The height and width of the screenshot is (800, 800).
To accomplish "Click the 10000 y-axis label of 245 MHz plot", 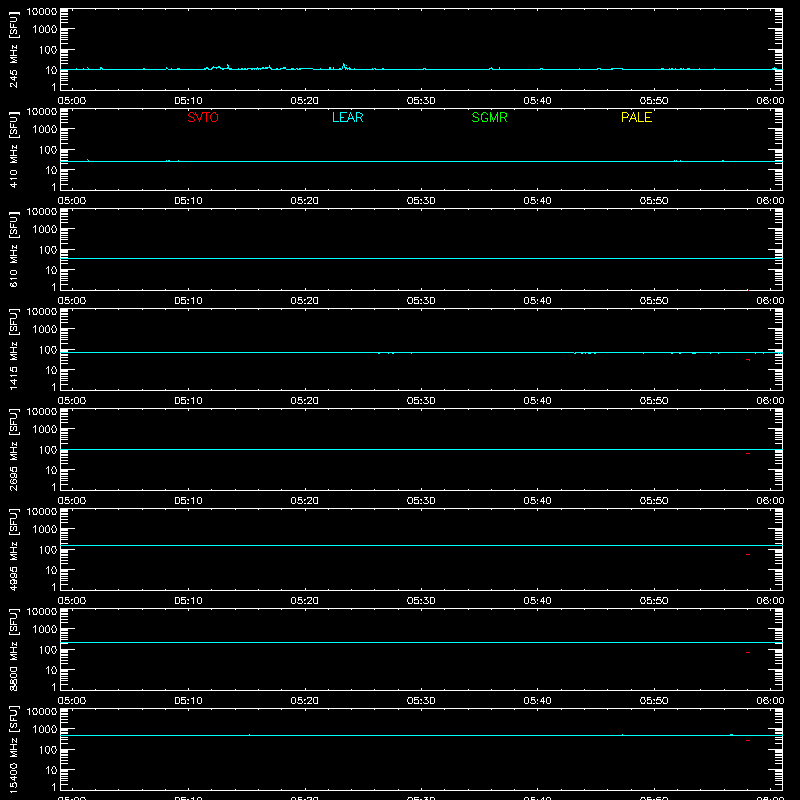I will pos(42,12).
